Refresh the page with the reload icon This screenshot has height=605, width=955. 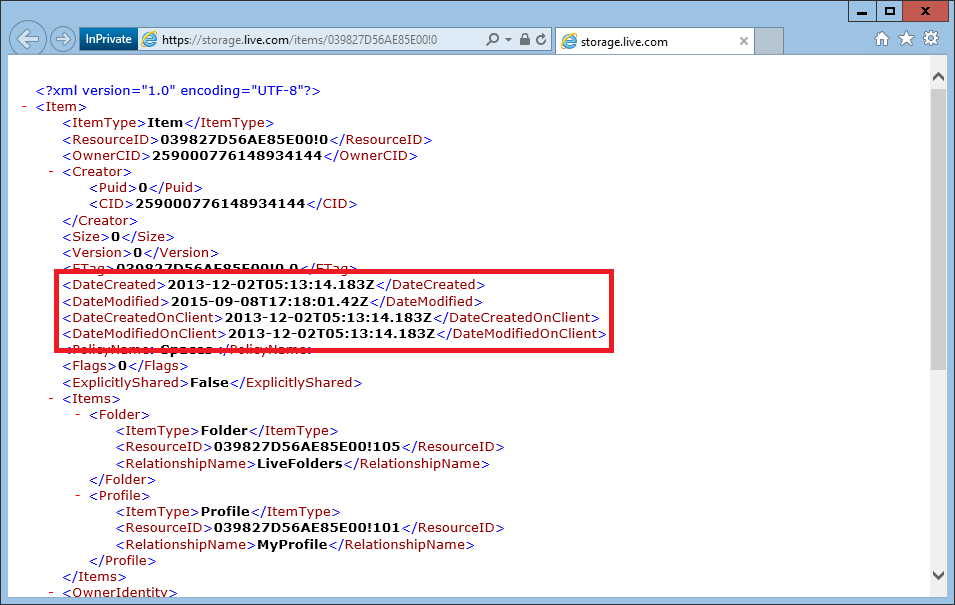[x=541, y=40]
